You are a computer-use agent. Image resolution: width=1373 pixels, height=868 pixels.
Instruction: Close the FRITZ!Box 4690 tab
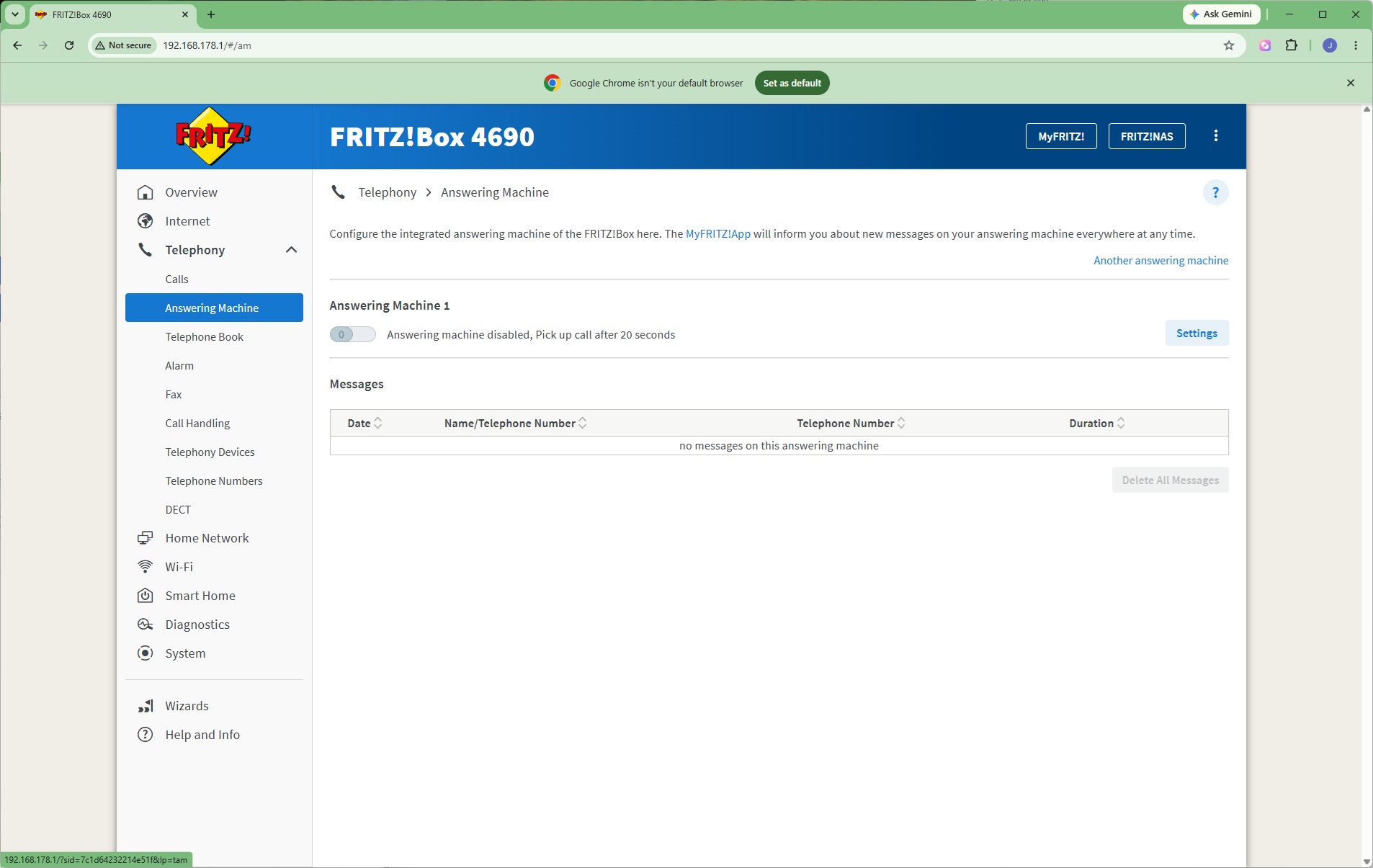click(x=185, y=14)
